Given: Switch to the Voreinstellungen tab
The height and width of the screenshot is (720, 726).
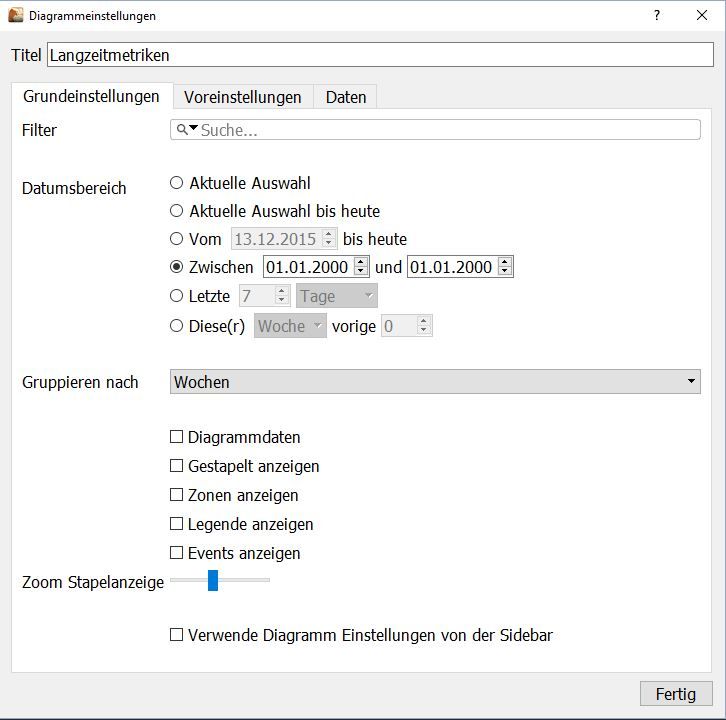Looking at the screenshot, I should pyautogui.click(x=242, y=97).
